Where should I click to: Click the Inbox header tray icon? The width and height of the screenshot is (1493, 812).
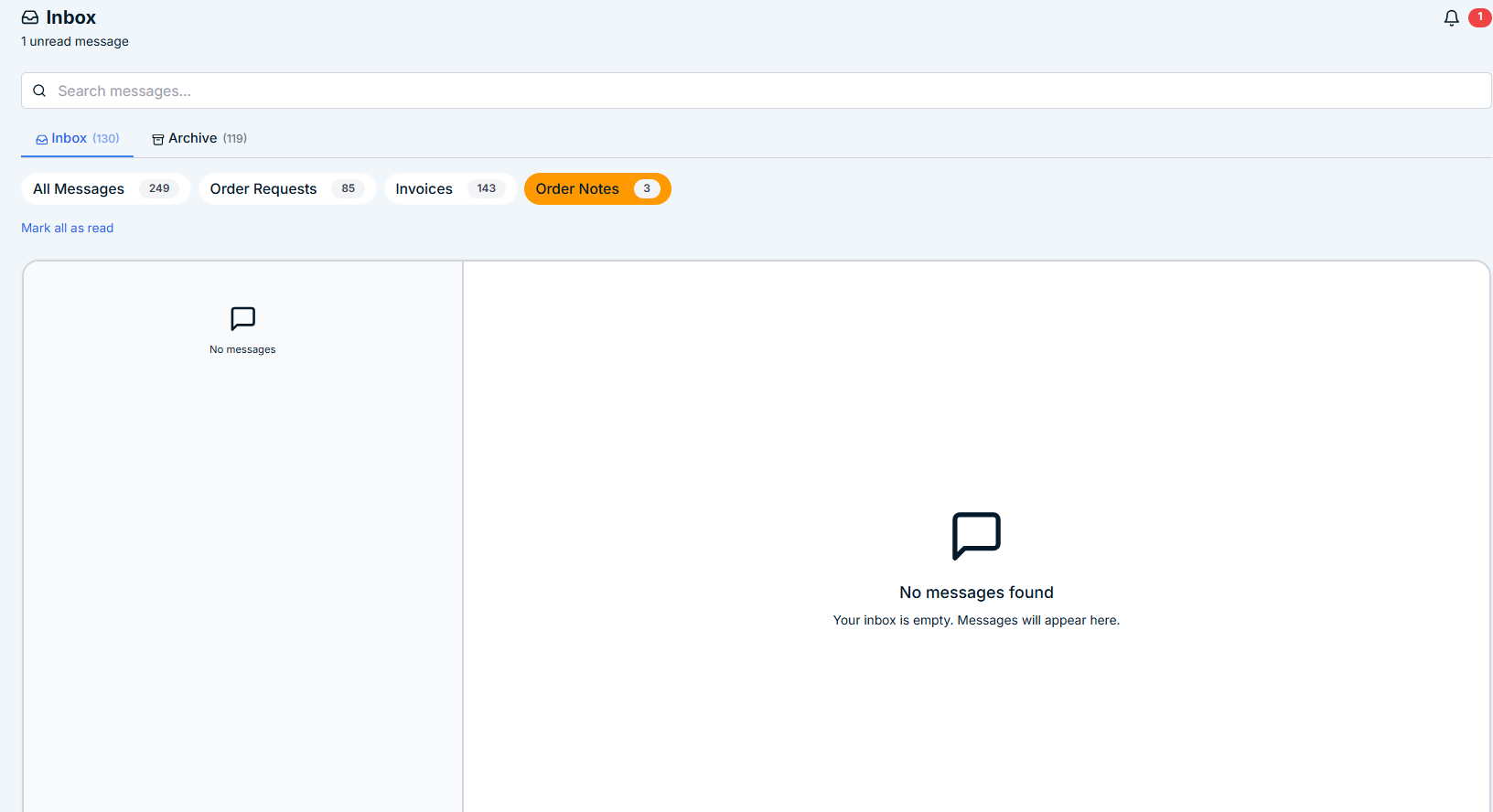[x=30, y=17]
